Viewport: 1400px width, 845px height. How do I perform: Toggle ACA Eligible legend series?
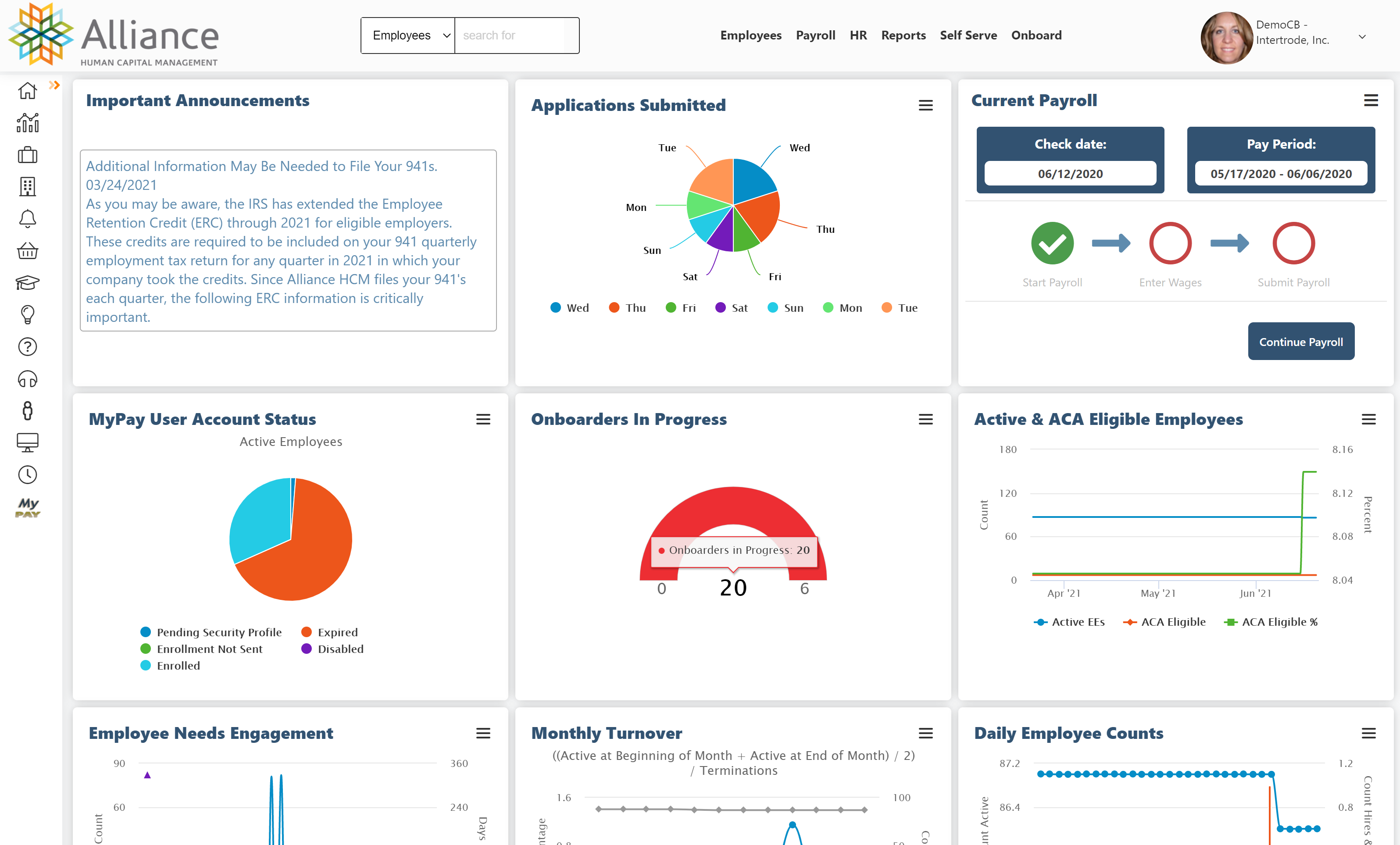click(1164, 622)
